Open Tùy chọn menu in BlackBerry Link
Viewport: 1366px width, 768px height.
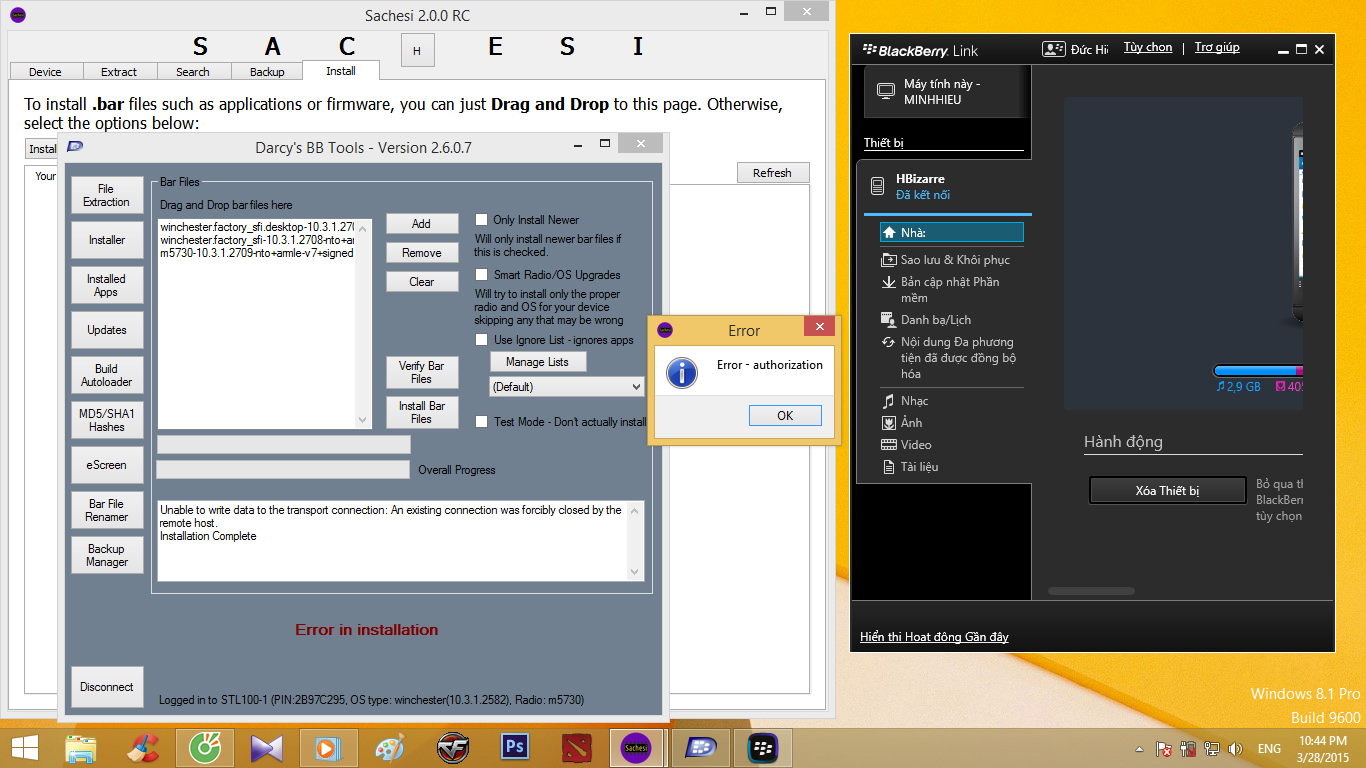point(1148,47)
